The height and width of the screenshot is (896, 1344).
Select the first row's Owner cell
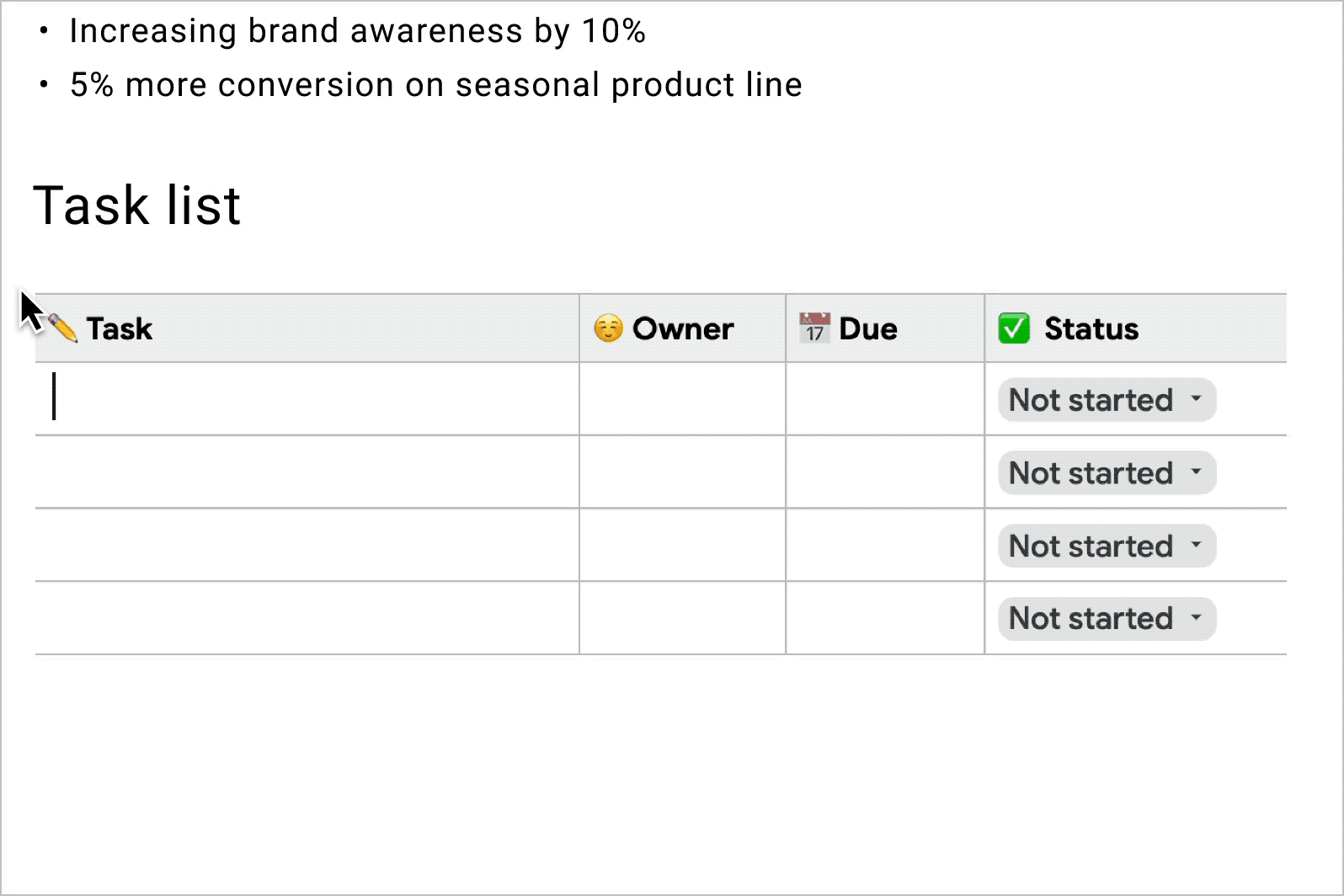click(682, 399)
